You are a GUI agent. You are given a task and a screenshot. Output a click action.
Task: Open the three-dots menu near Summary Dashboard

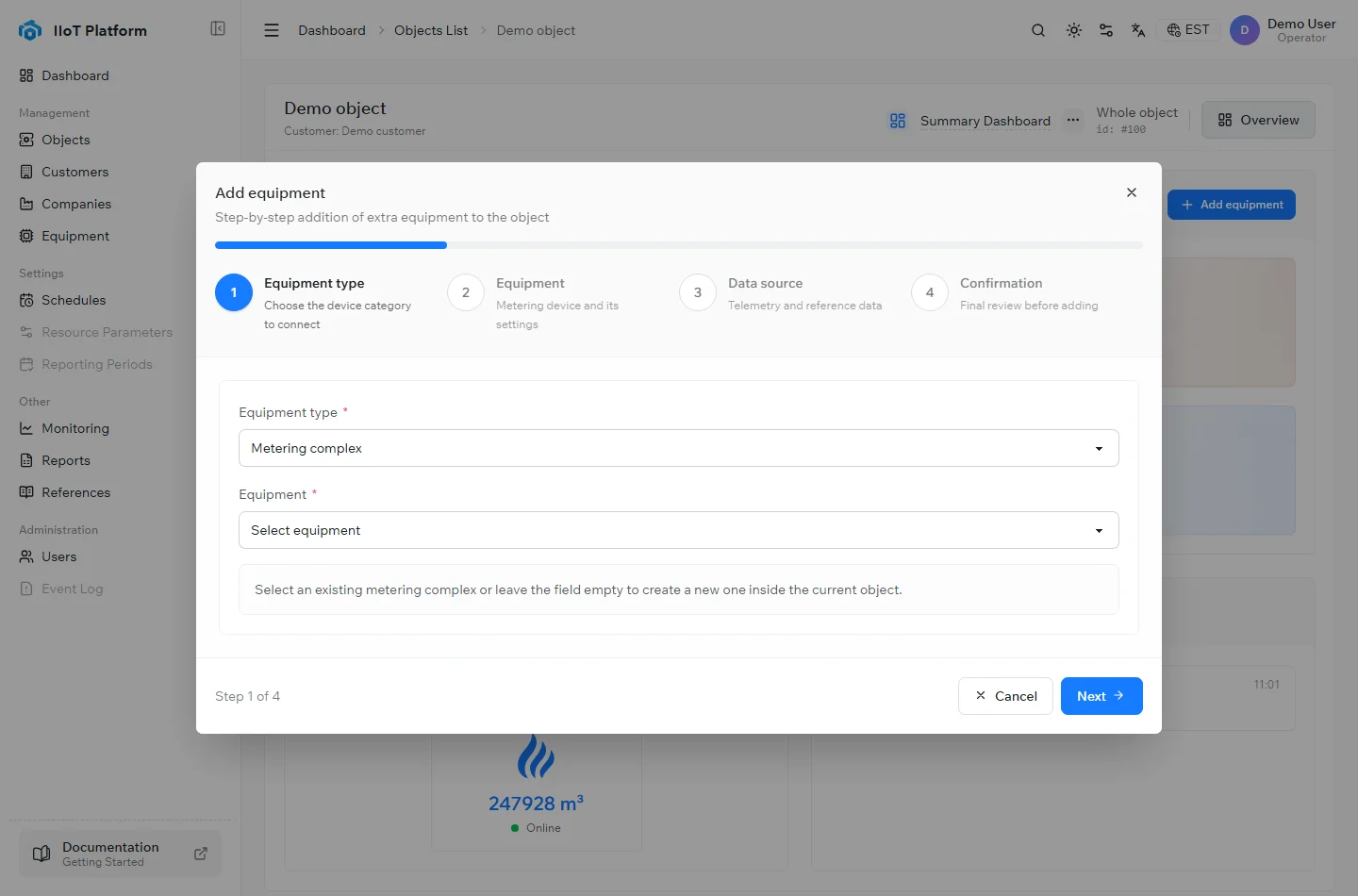click(x=1073, y=120)
